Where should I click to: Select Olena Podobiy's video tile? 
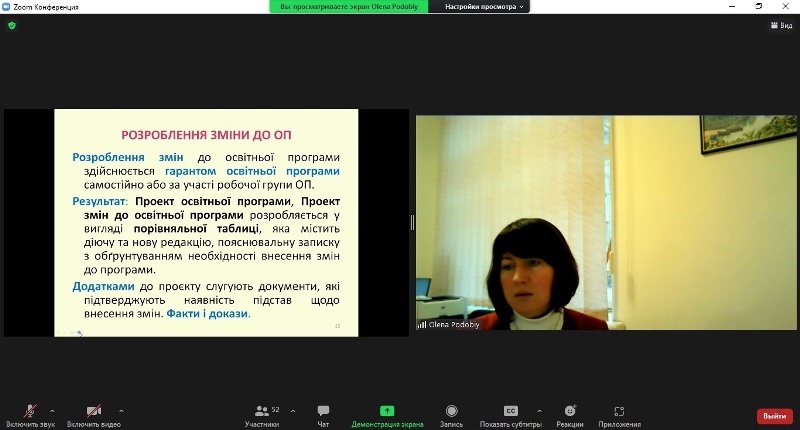[606, 222]
